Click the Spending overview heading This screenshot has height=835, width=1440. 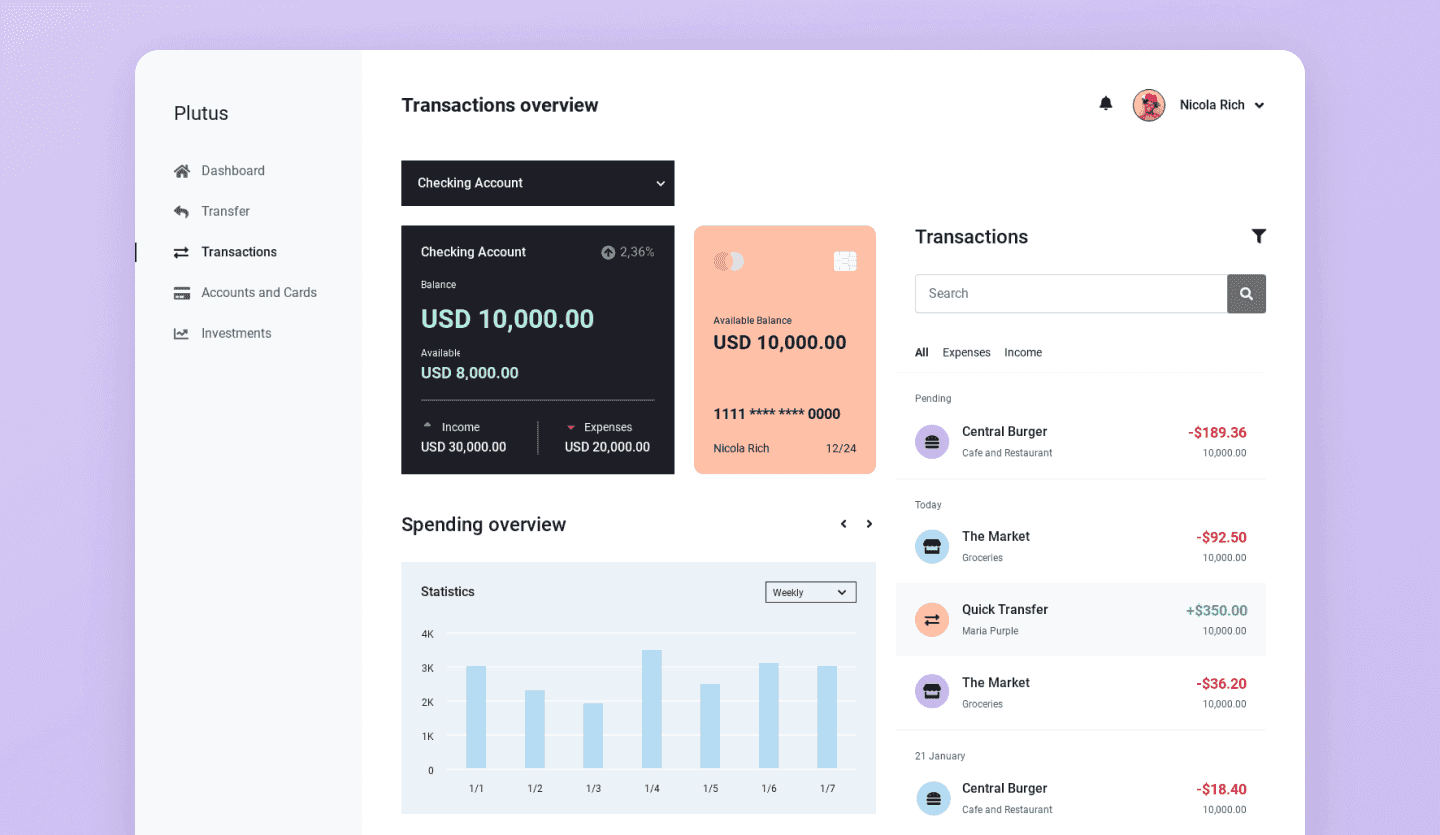point(484,525)
